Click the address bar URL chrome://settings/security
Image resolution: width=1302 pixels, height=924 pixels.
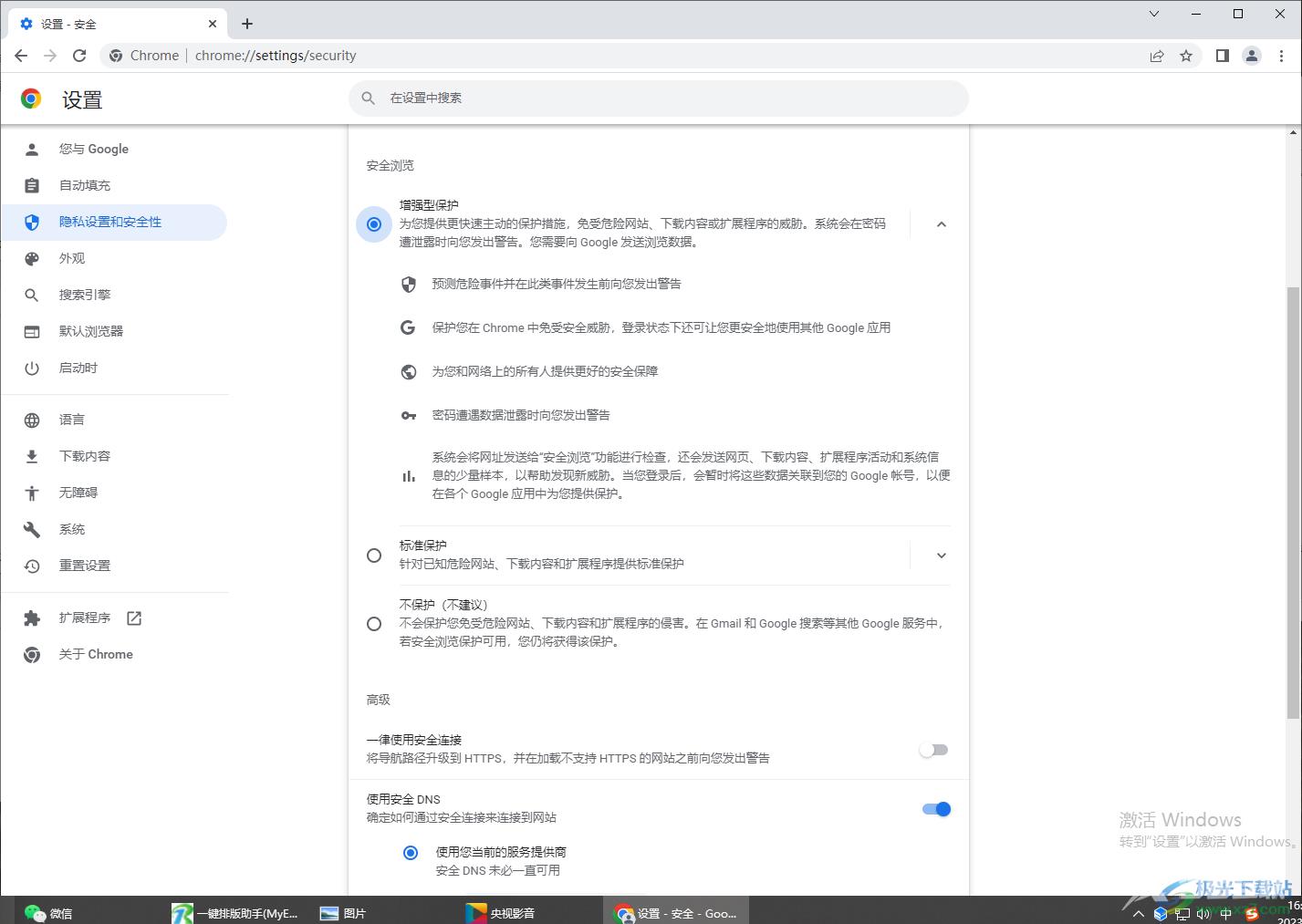click(x=276, y=56)
